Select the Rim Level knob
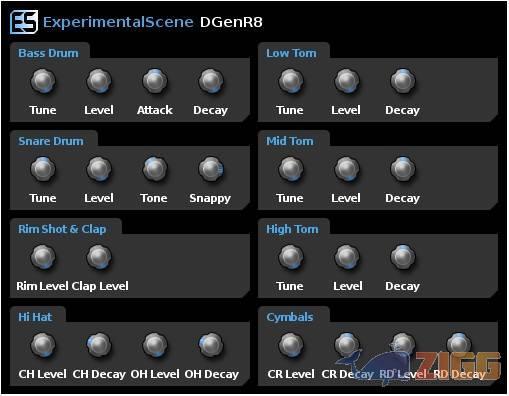This screenshot has width=509, height=396. click(x=43, y=257)
